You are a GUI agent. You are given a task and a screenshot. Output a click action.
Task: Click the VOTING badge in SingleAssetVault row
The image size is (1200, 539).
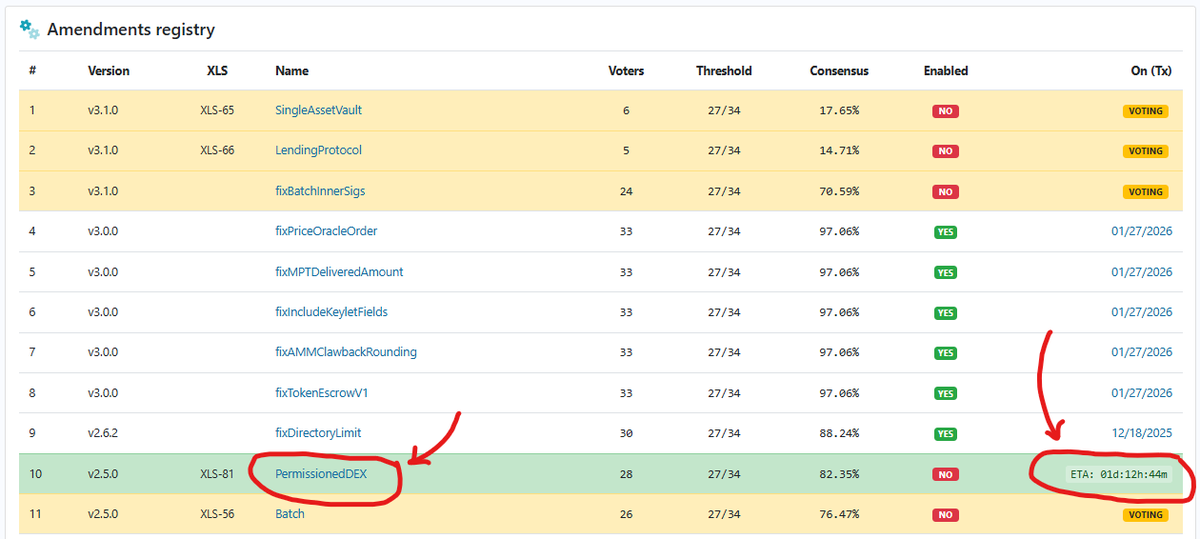tap(1145, 111)
